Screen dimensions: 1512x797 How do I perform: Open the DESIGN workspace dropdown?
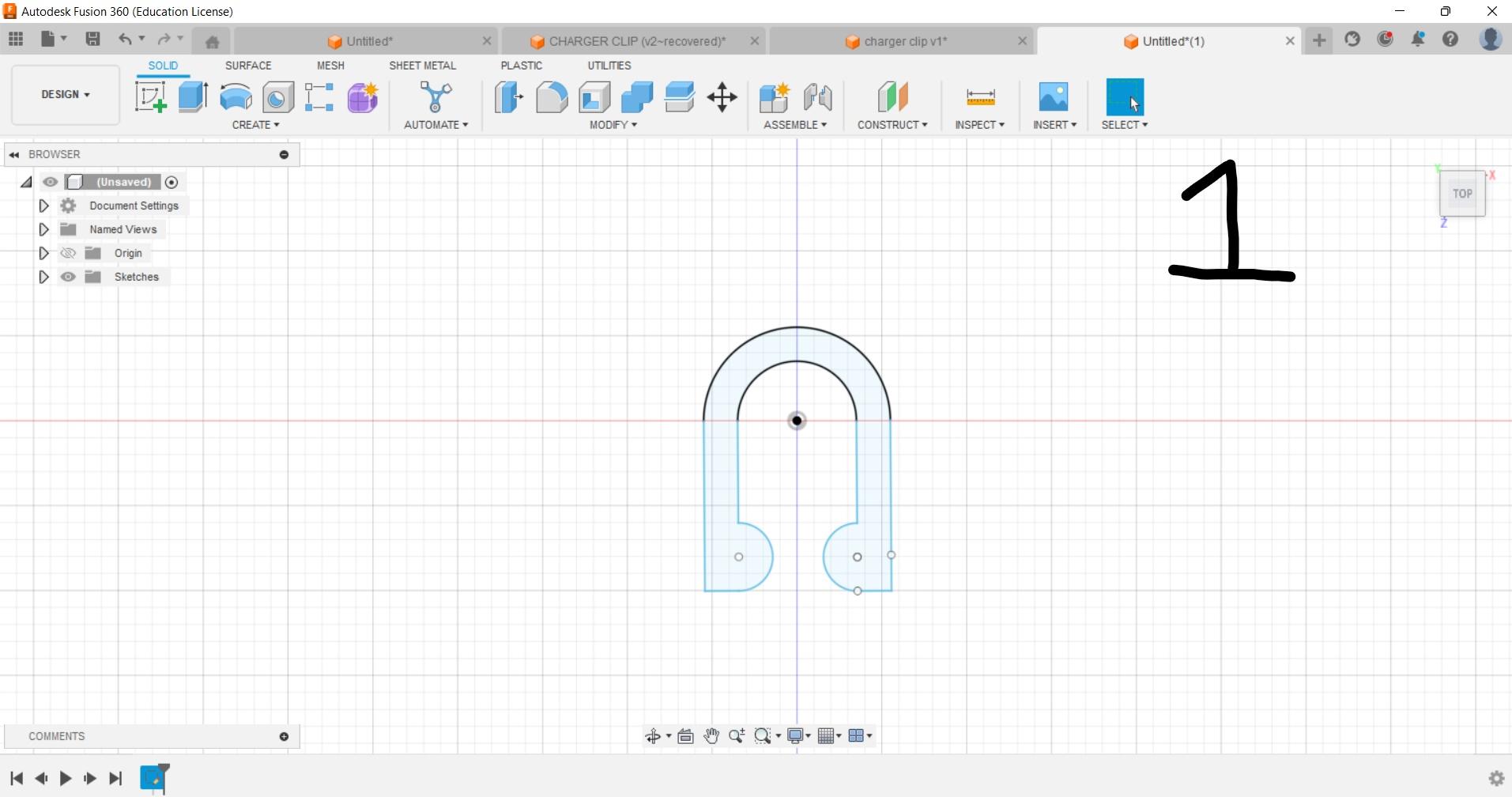tap(64, 95)
